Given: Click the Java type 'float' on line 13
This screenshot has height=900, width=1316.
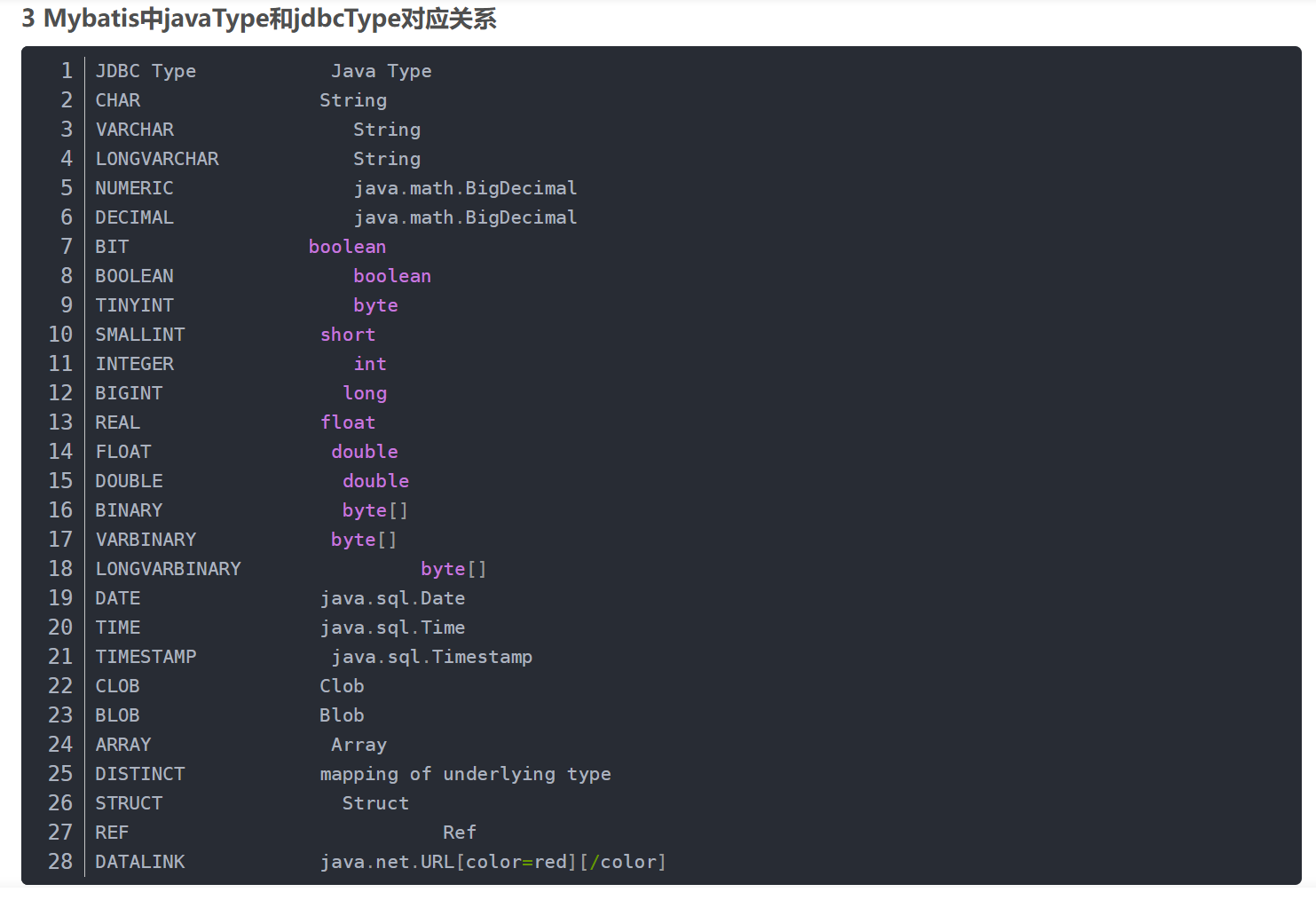Looking at the screenshot, I should 348,422.
